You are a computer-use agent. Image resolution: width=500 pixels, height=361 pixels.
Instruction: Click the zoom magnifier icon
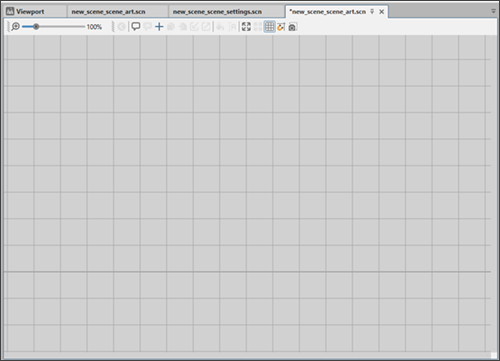[15, 26]
